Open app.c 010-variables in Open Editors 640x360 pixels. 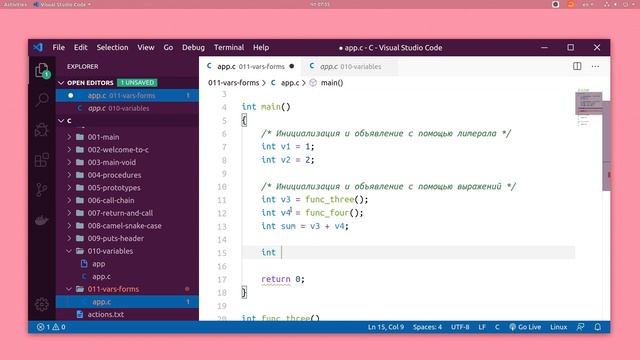(x=127, y=108)
